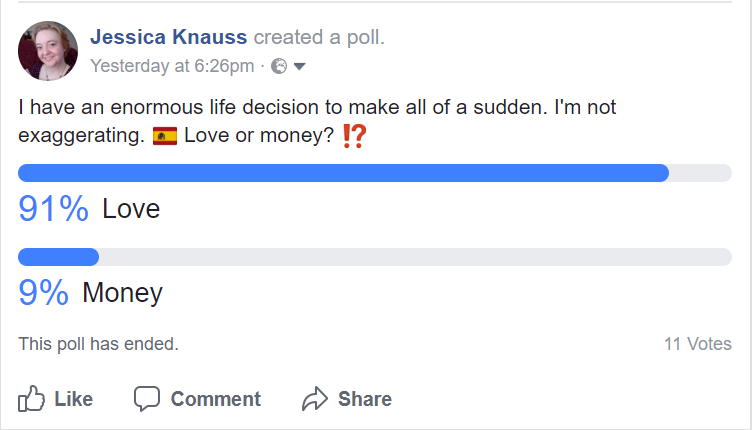Select the Love poll option
Screen dimensions: 752x430
(x=131, y=210)
